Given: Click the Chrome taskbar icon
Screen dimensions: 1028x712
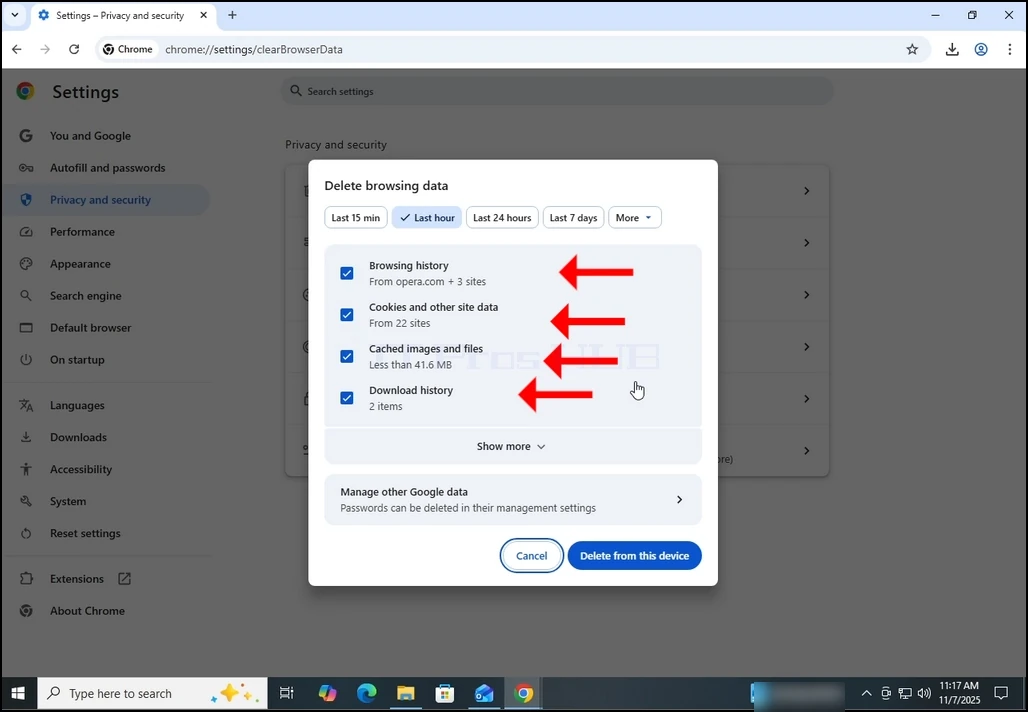Looking at the screenshot, I should point(523,693).
